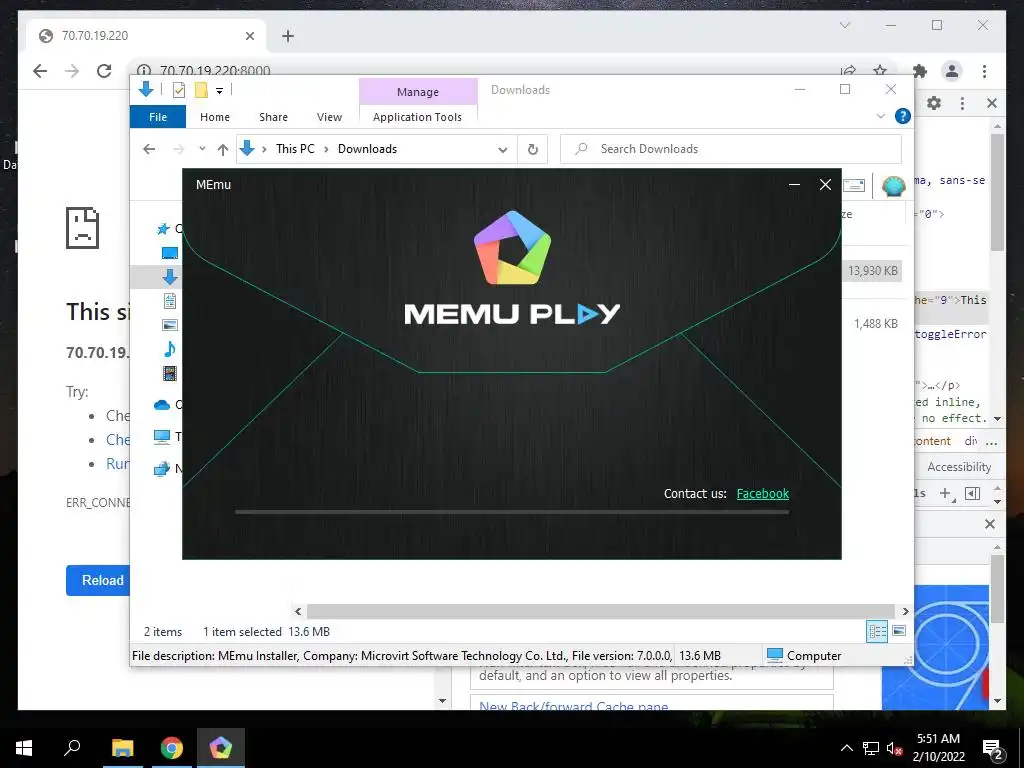
Task: Select Music icon in navigation pane
Action: [x=170, y=349]
